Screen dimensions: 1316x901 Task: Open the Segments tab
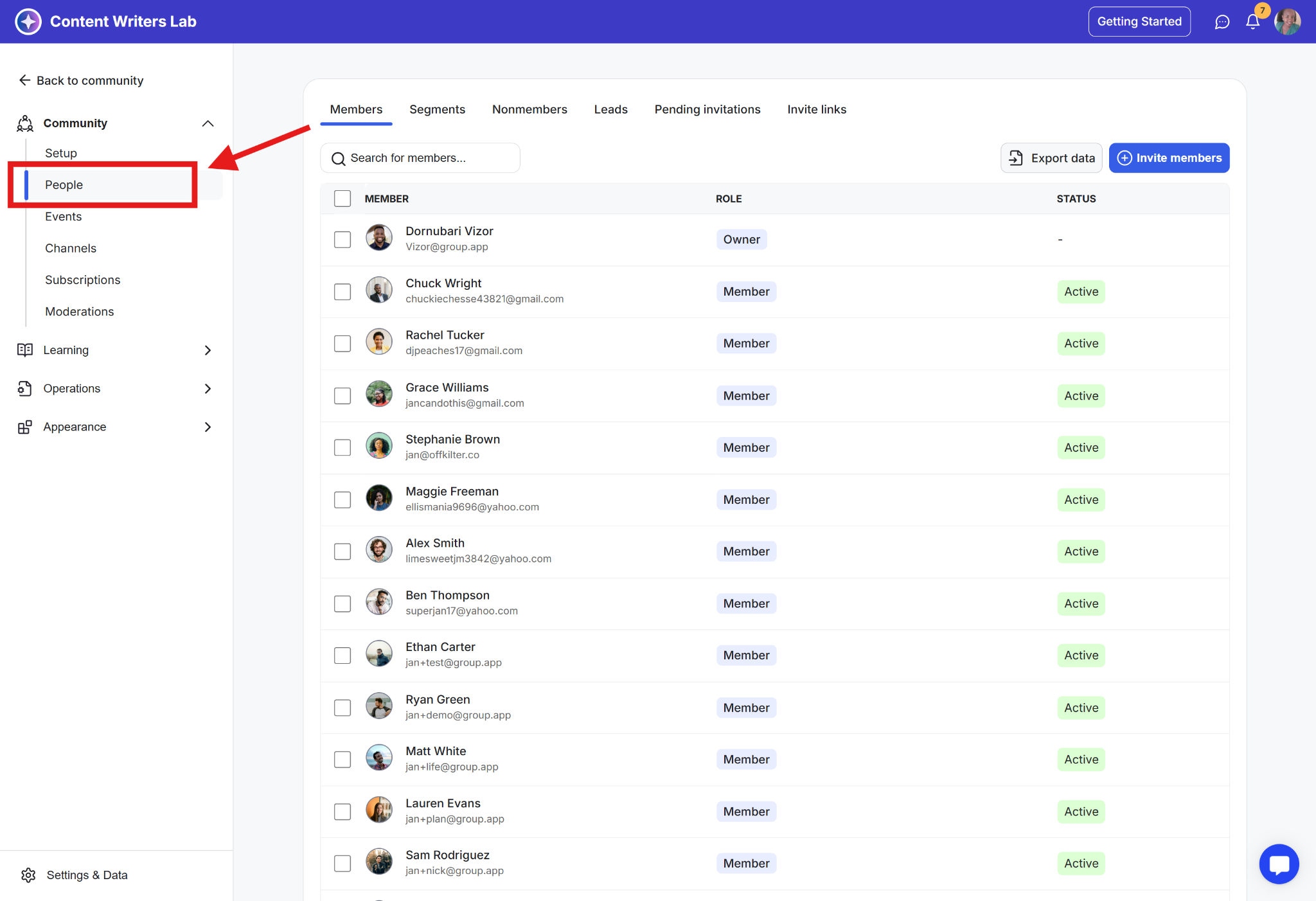pyautogui.click(x=437, y=109)
